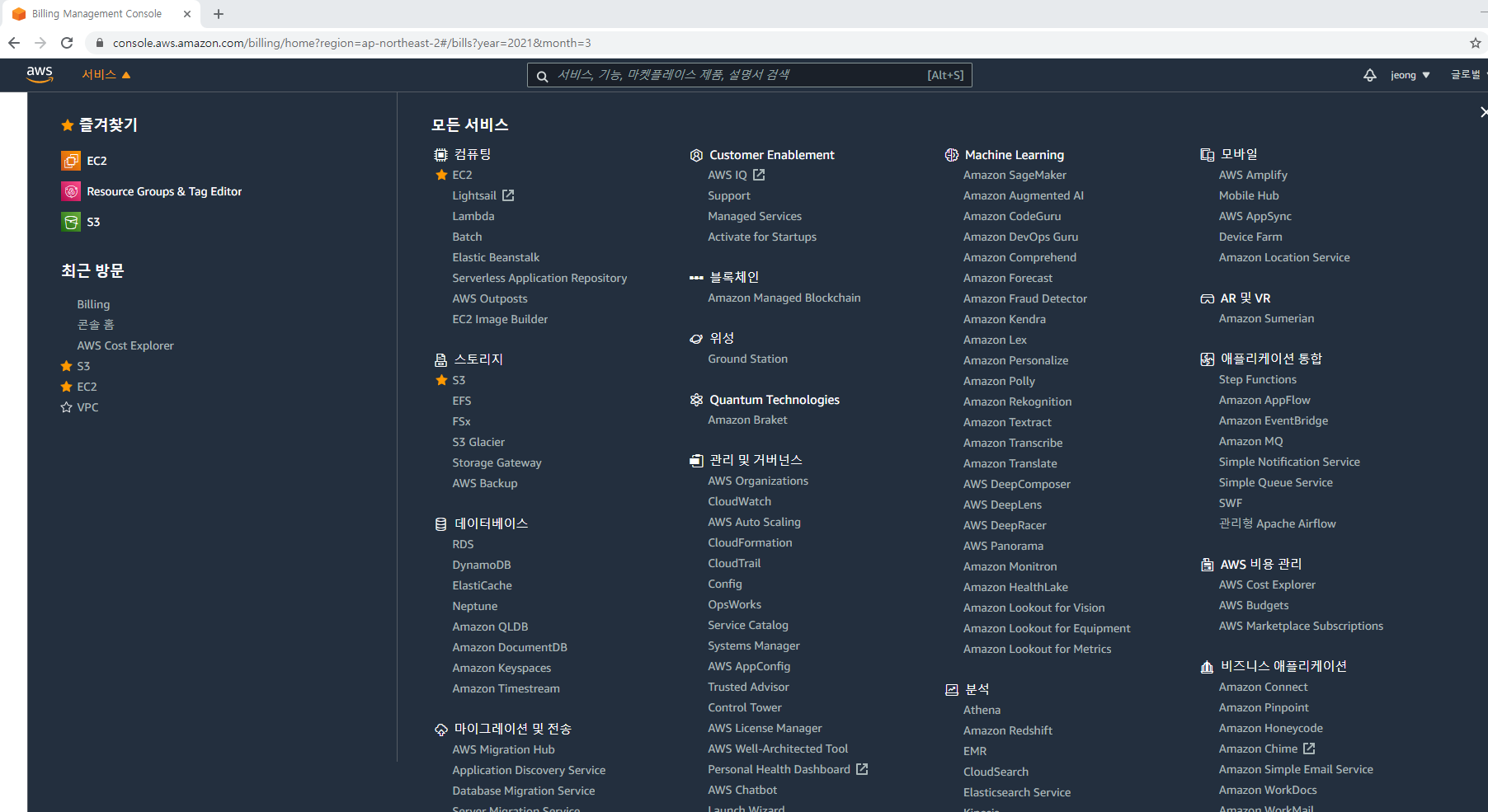The height and width of the screenshot is (812, 1488).
Task: Click the 관리 및 거버넌스 category icon
Action: click(696, 461)
